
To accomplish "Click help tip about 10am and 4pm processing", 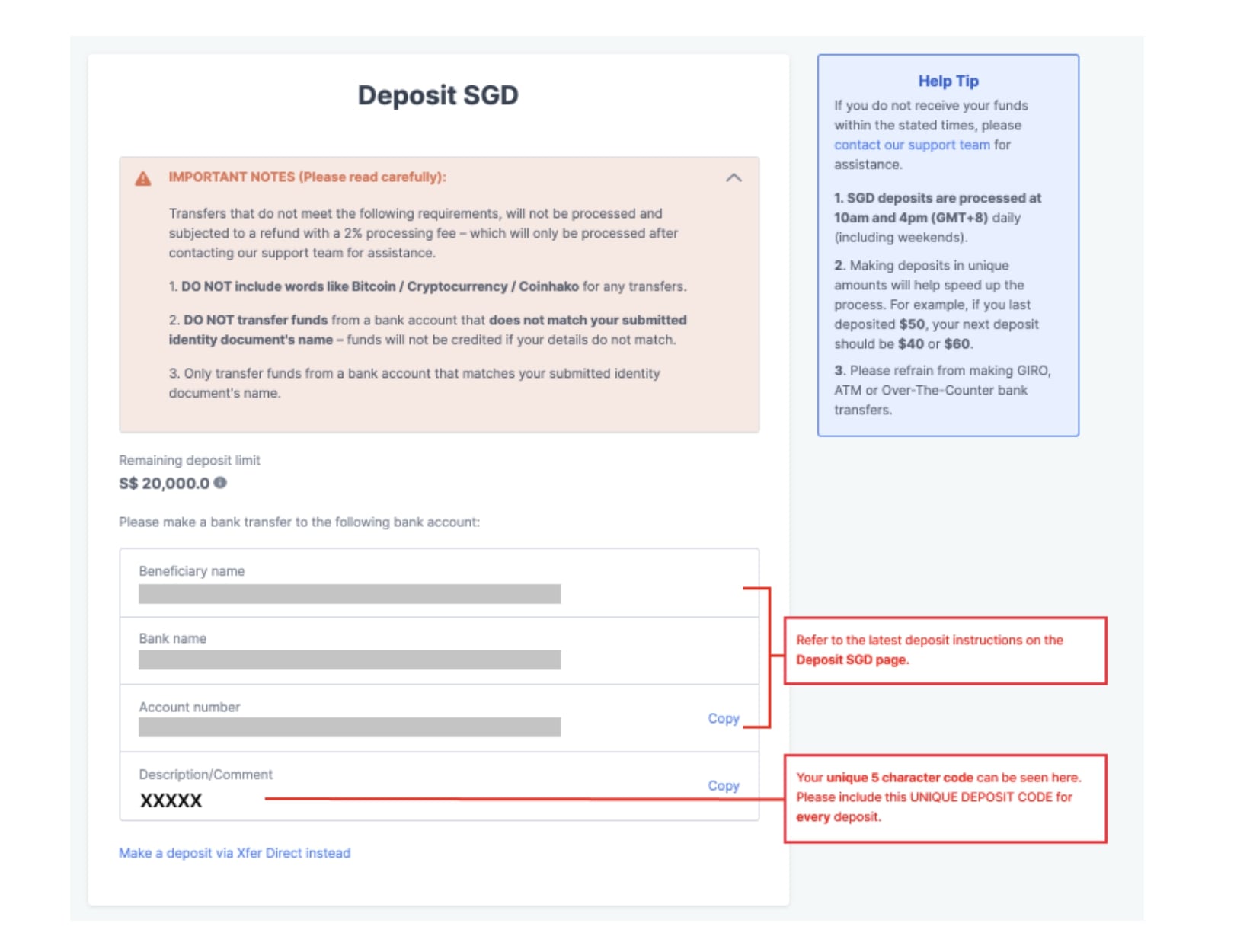I will 938,218.
